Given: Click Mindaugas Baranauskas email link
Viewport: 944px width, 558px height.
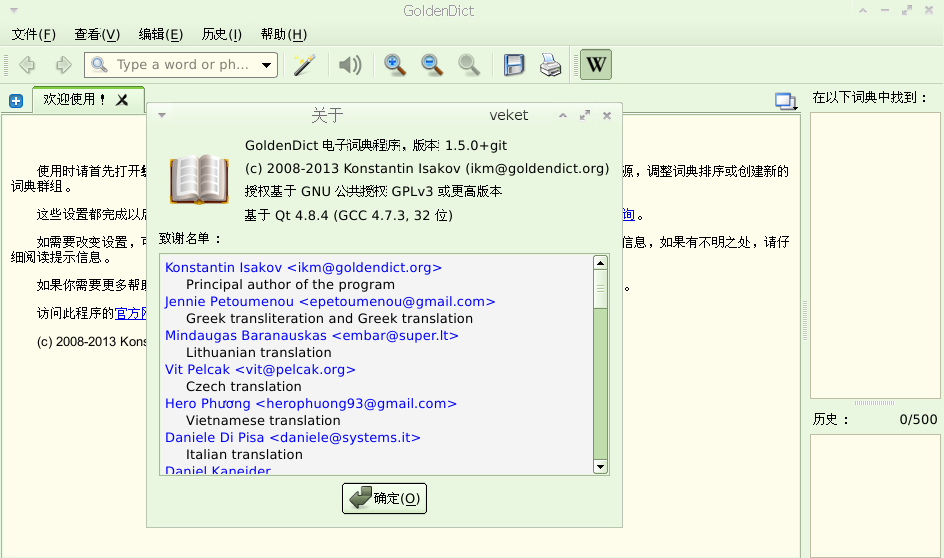Looking at the screenshot, I should 312,335.
